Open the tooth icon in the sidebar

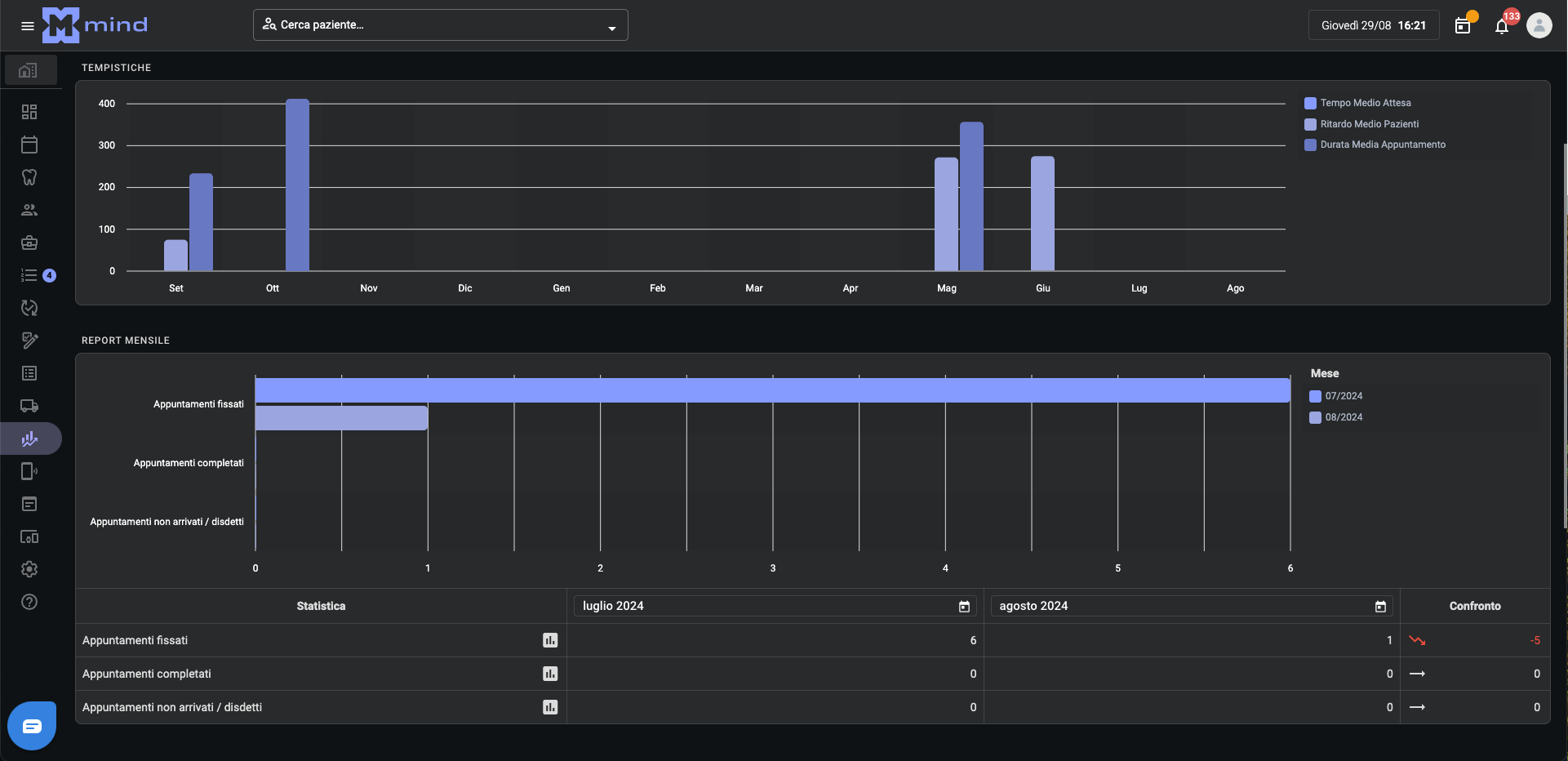pyautogui.click(x=29, y=177)
